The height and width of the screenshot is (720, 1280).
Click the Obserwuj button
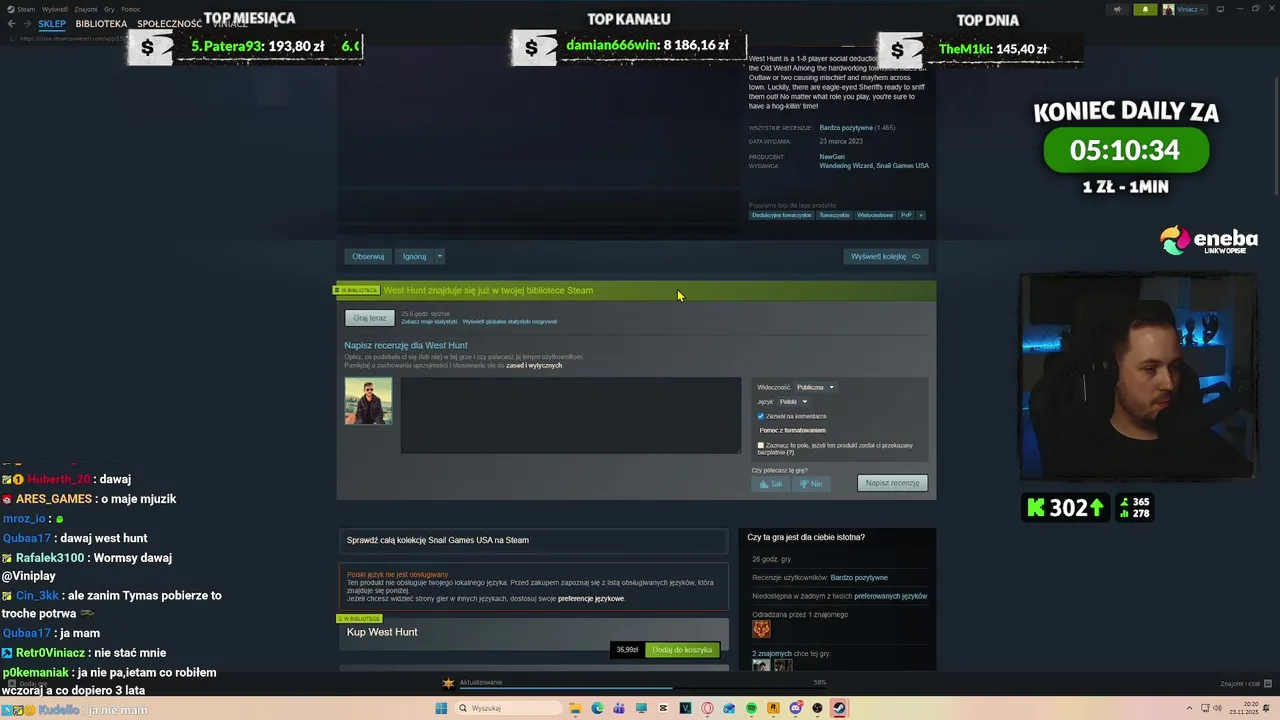pyautogui.click(x=368, y=256)
